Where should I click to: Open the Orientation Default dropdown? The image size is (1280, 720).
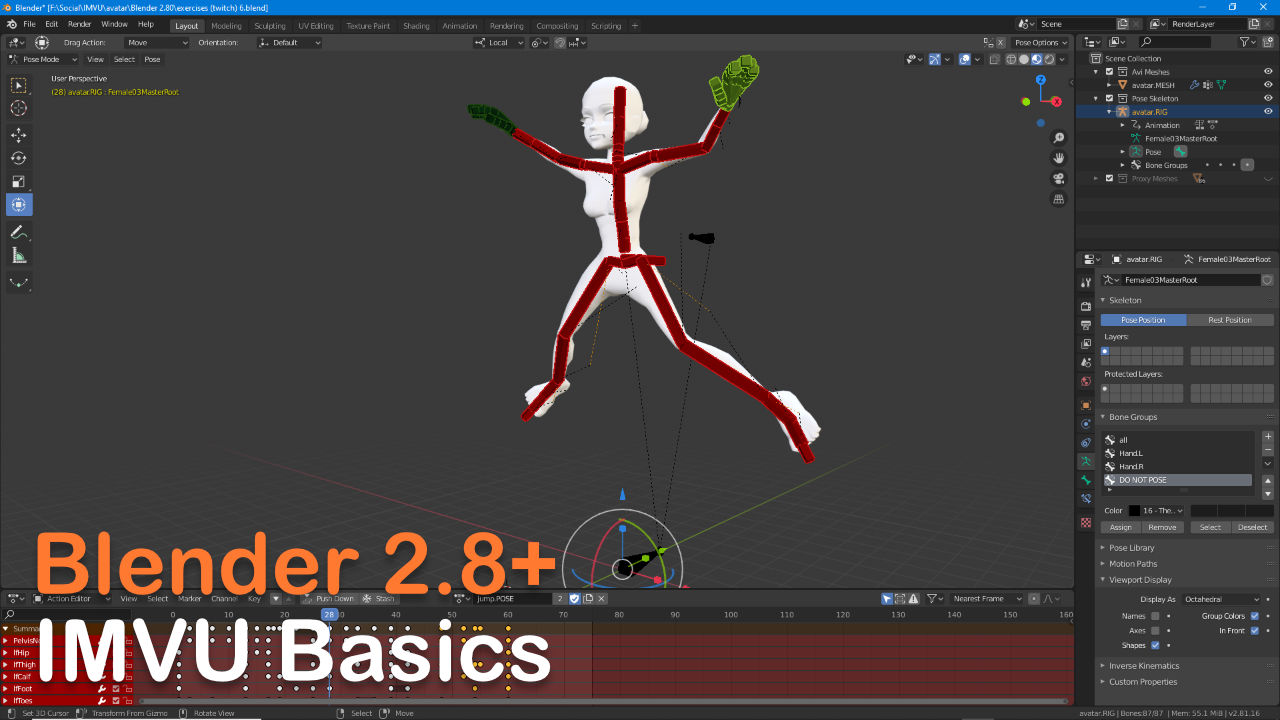[x=289, y=43]
